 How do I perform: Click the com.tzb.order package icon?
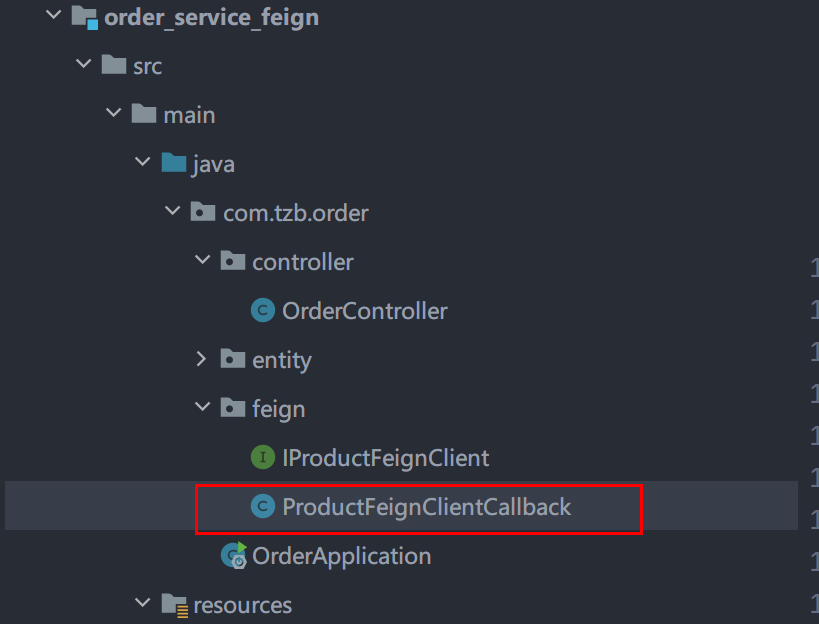tap(203, 213)
